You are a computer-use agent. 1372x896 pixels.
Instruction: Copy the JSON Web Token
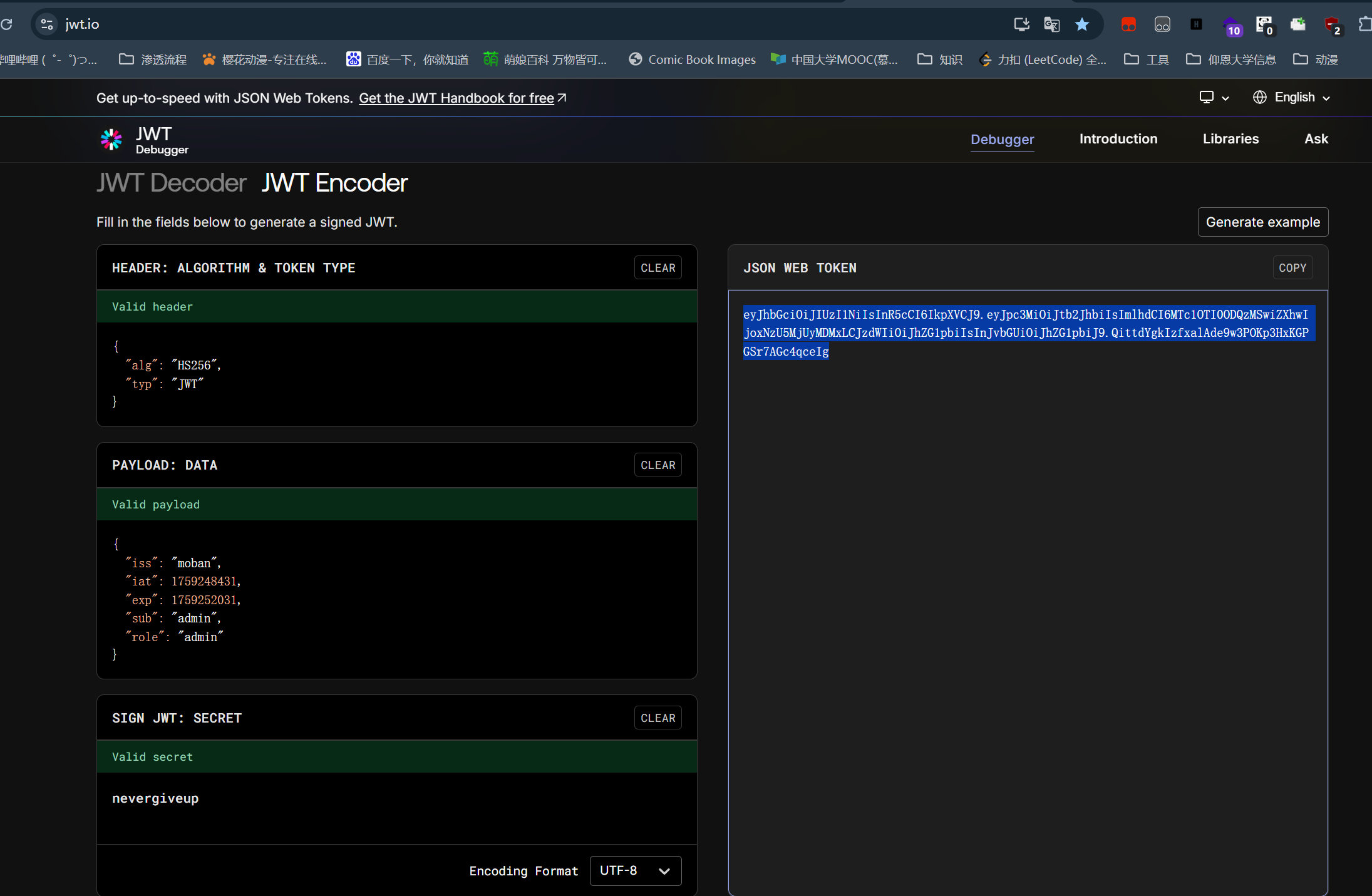coord(1292,268)
